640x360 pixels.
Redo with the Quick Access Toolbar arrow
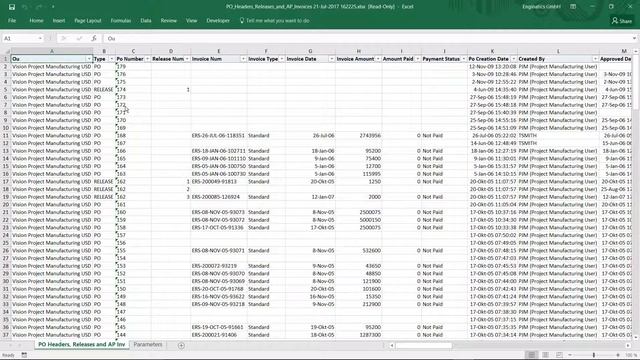point(39,7)
